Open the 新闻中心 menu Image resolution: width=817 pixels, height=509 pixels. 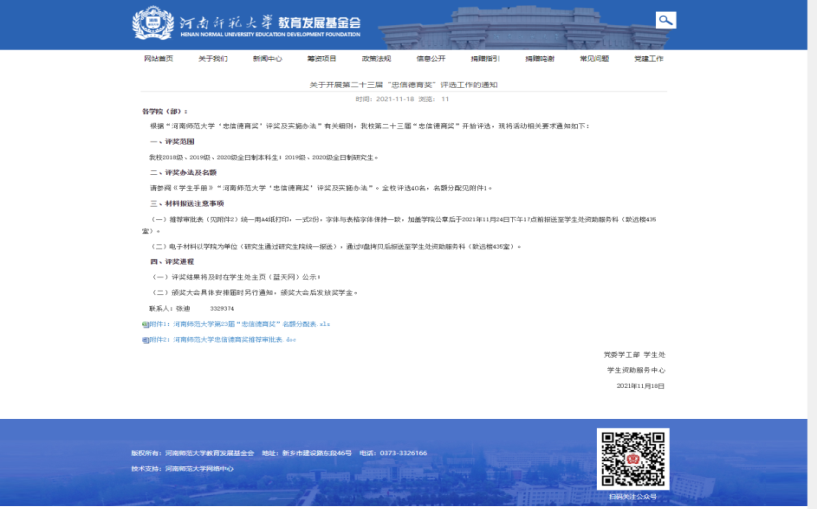pos(267,59)
